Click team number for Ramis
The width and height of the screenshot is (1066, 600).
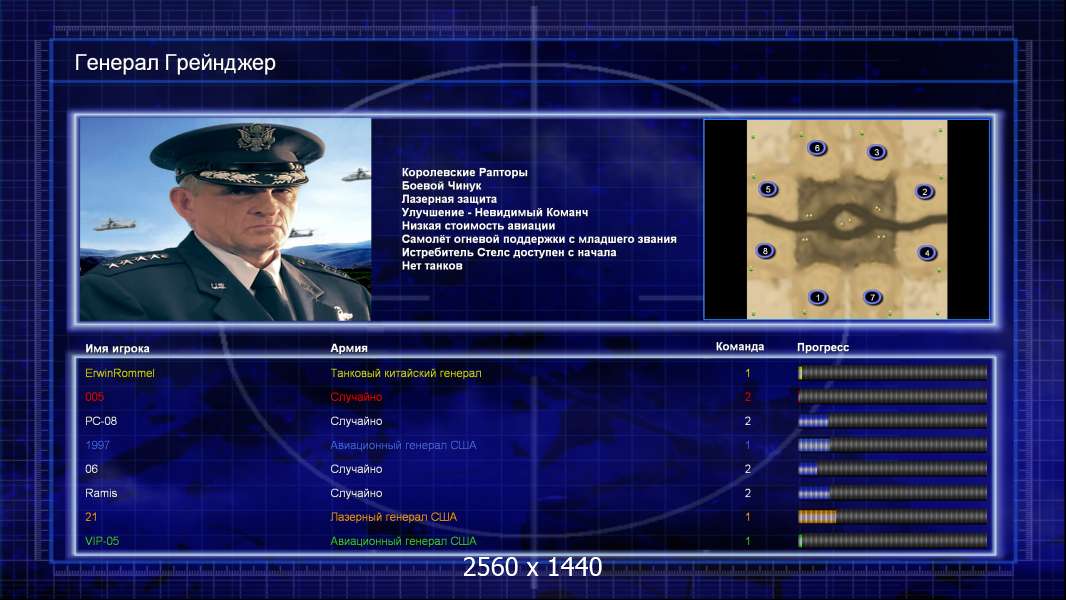[748, 493]
